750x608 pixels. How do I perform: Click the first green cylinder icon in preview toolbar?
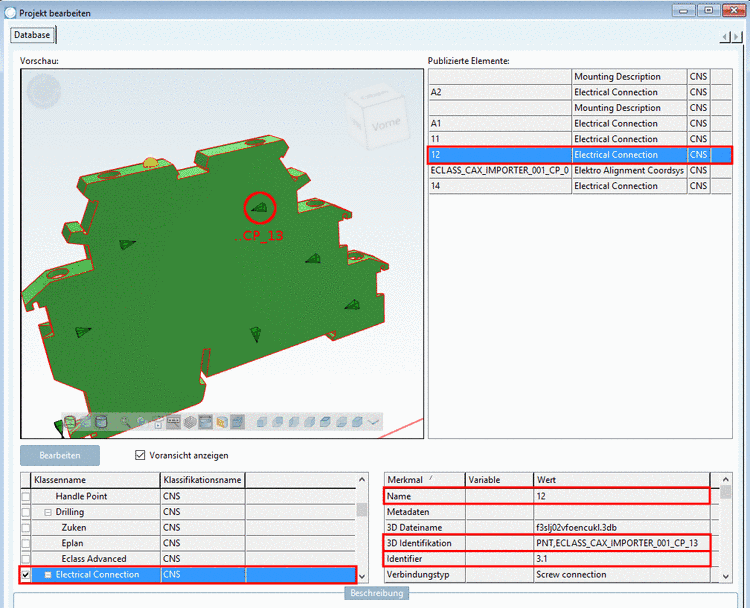[71, 422]
